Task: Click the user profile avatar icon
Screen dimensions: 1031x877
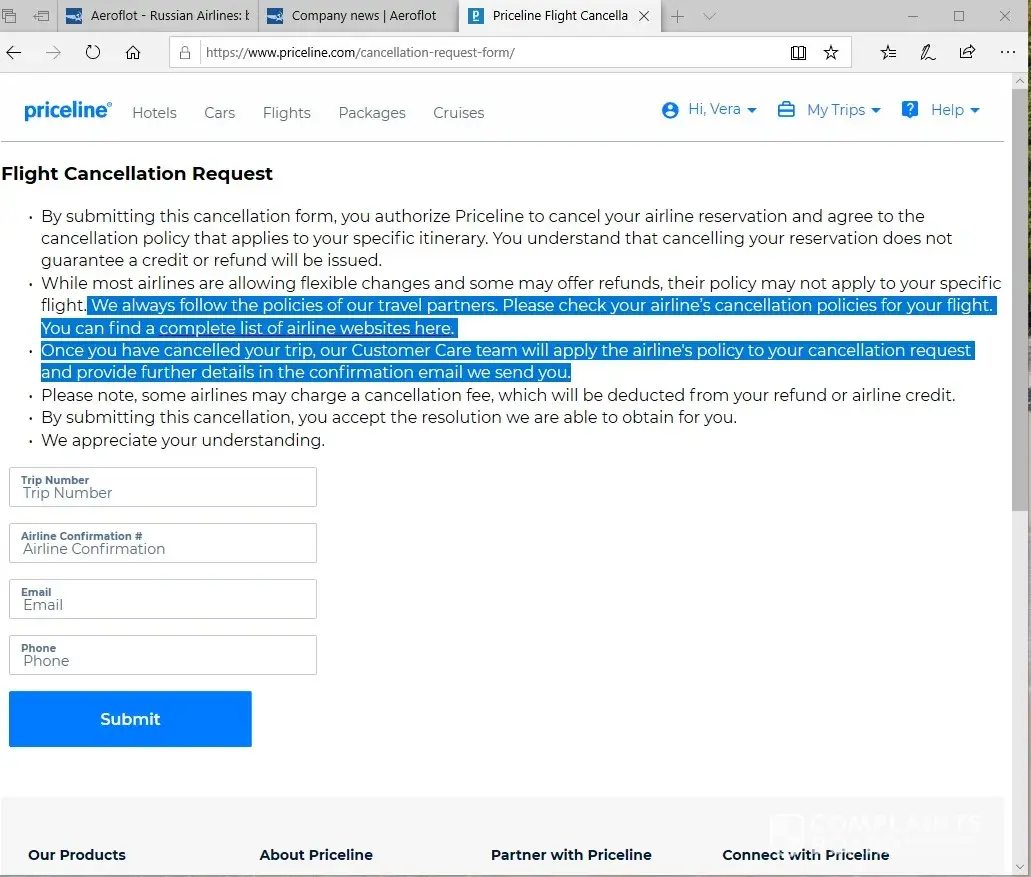Action: coord(670,110)
